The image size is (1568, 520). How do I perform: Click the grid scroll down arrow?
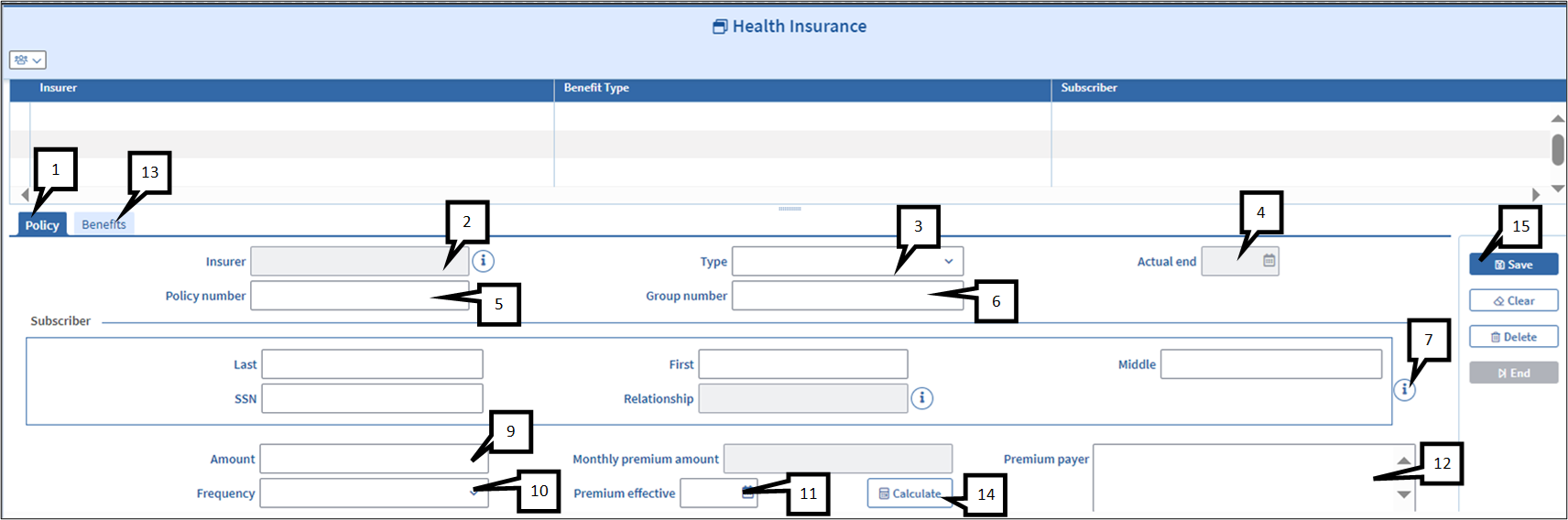pyautogui.click(x=1558, y=188)
